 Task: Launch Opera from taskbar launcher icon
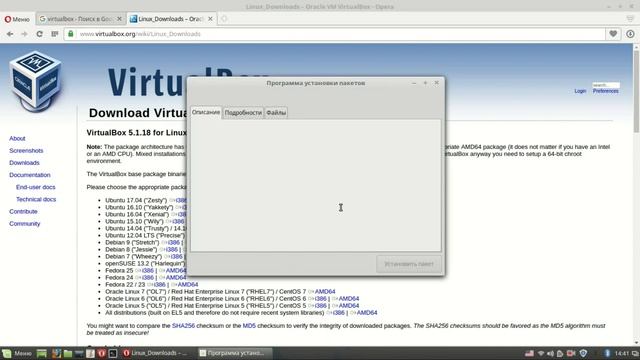[102, 353]
